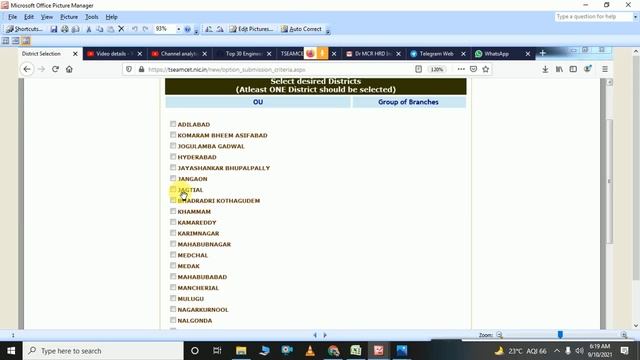Click browser hamburger menu icon
This screenshot has width=640, height=360.
pos(605,69)
